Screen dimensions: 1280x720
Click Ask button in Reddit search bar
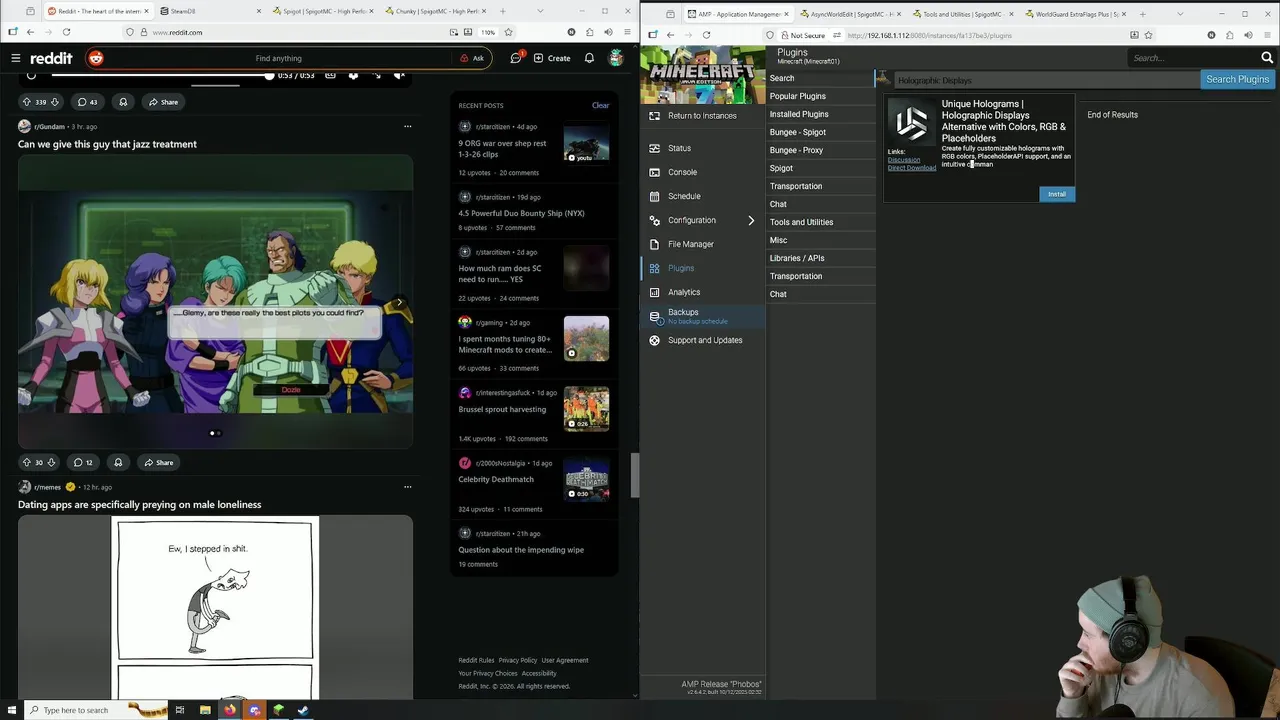point(472,58)
